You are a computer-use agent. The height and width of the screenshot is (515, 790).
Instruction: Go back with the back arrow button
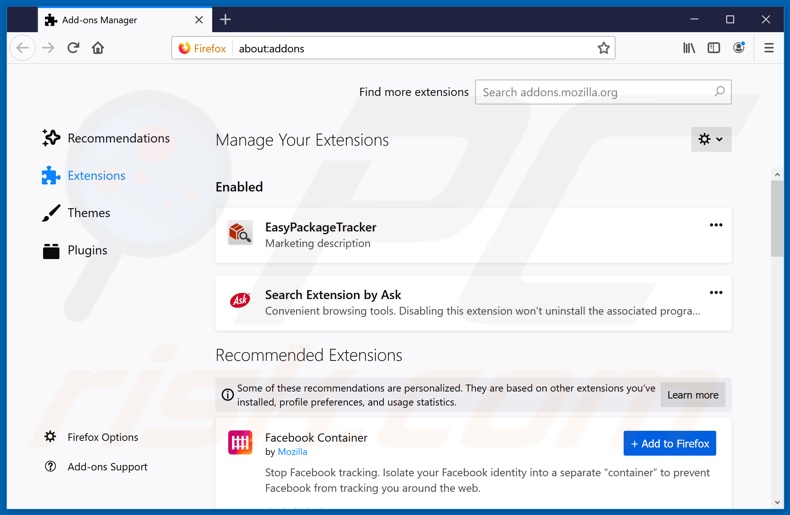coord(22,48)
